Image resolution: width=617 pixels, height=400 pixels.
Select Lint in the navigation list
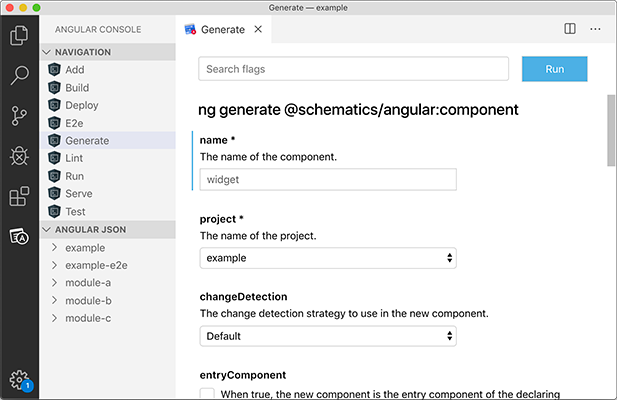(x=108, y=158)
